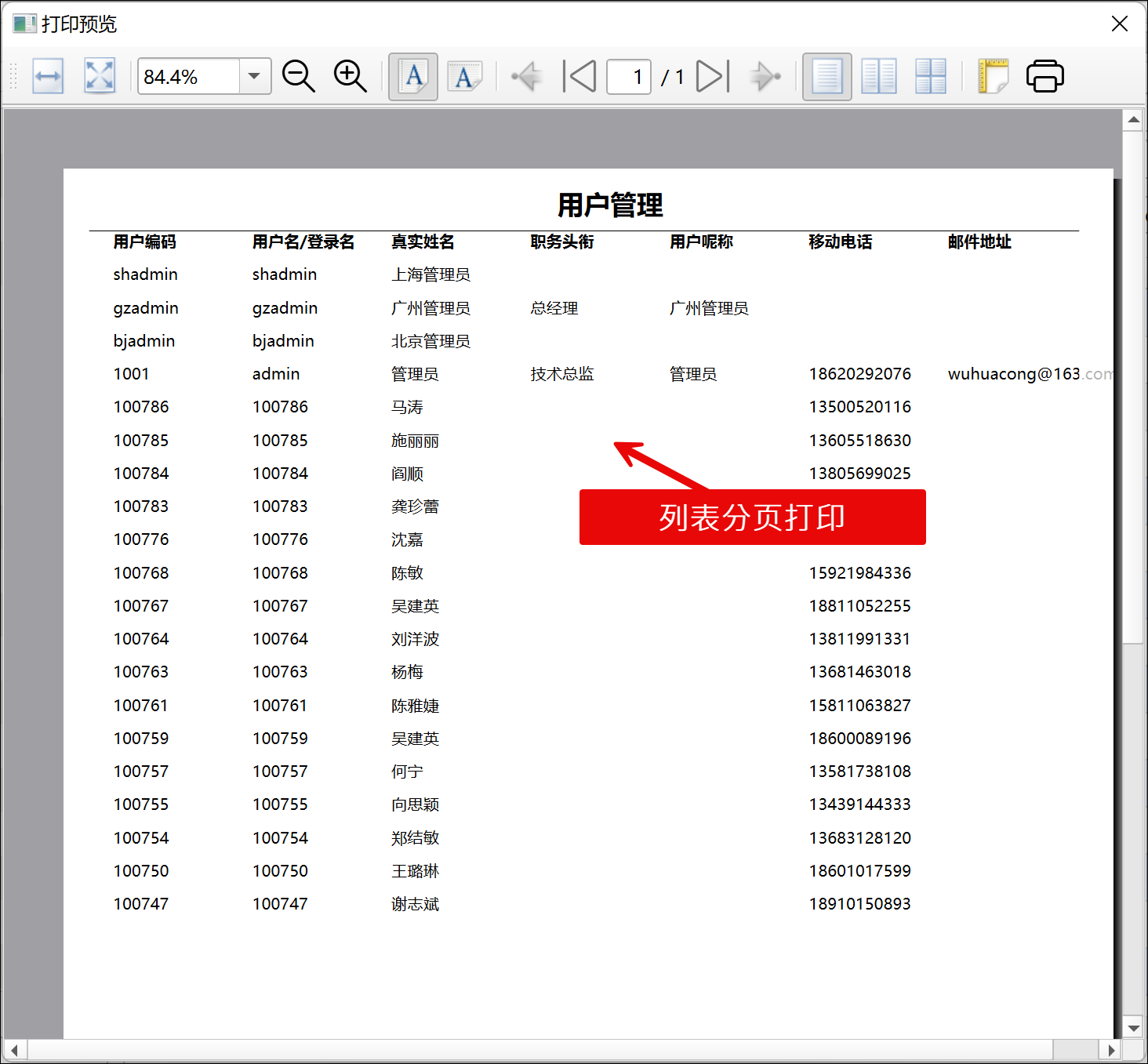Screen dimensions: 1148x1064
Task: Go to previous page arrow
Action: point(526,77)
